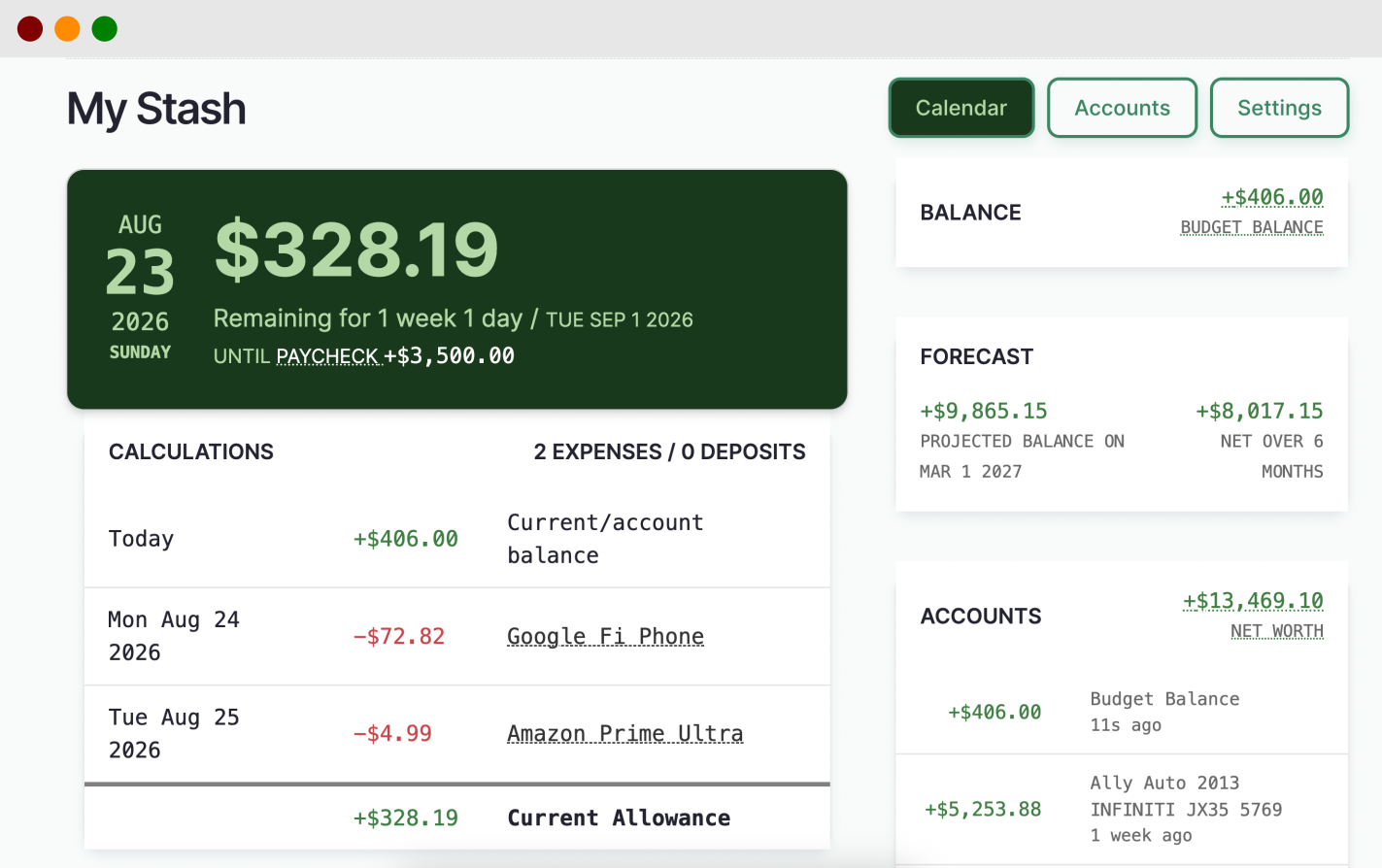The width and height of the screenshot is (1382, 868).
Task: Click the Today row label
Action: click(x=141, y=539)
